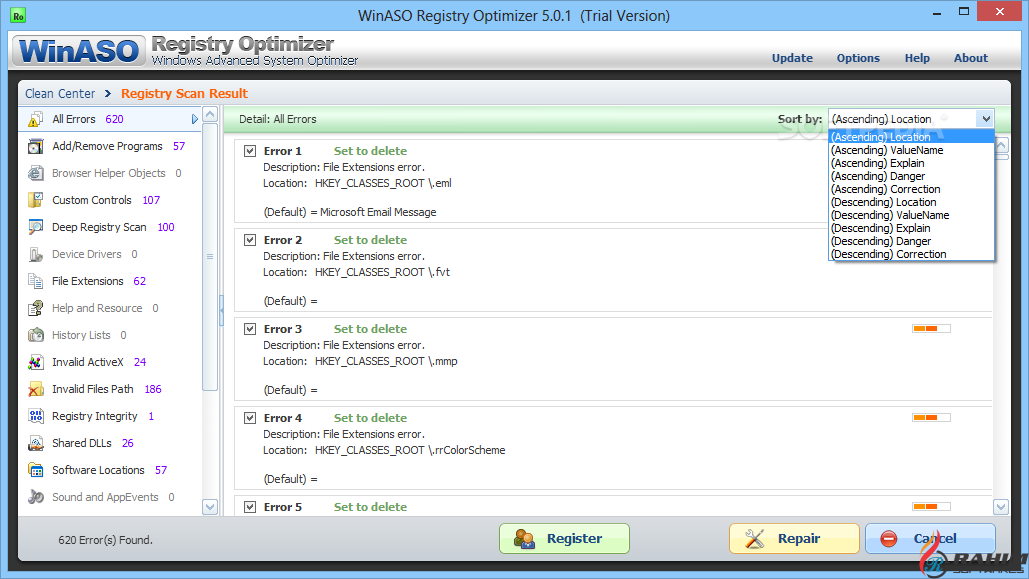Open the About menu
The height and width of the screenshot is (579, 1029).
(971, 58)
